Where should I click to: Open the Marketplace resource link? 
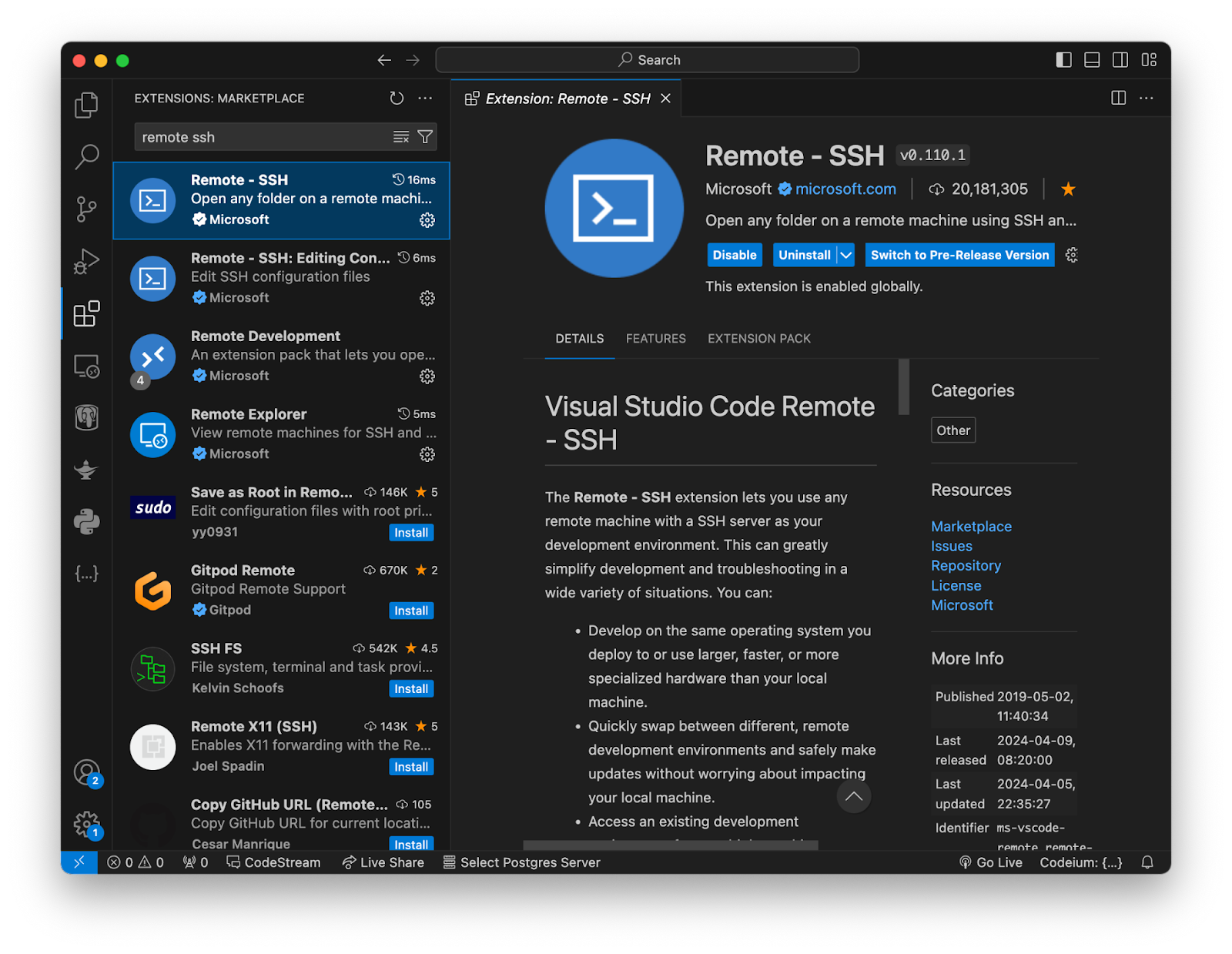[x=971, y=527]
